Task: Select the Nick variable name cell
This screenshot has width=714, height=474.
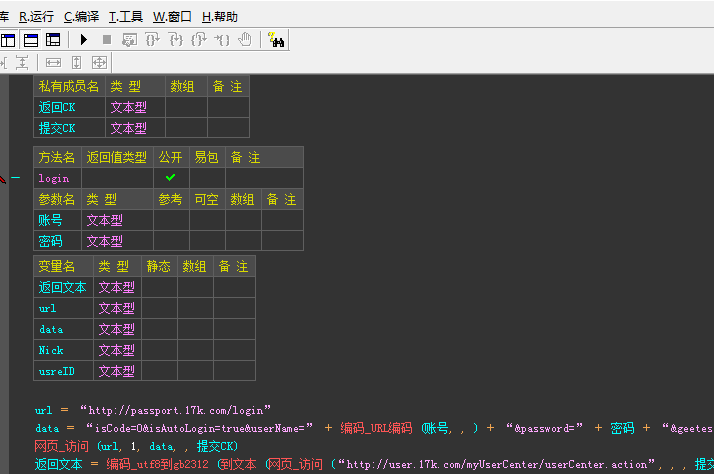Action: coord(63,350)
